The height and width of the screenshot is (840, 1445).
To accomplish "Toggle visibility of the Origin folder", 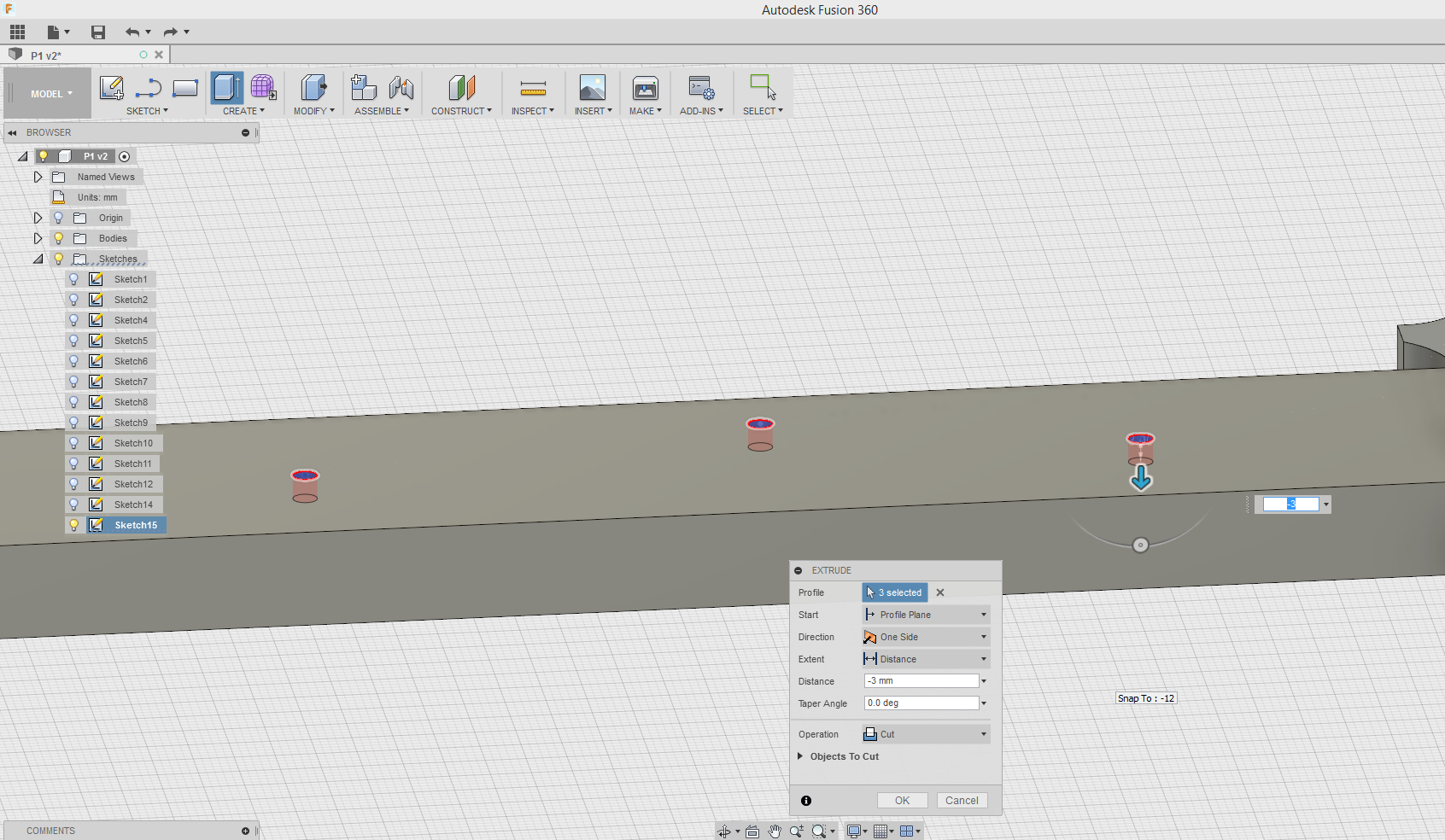I will pyautogui.click(x=59, y=218).
